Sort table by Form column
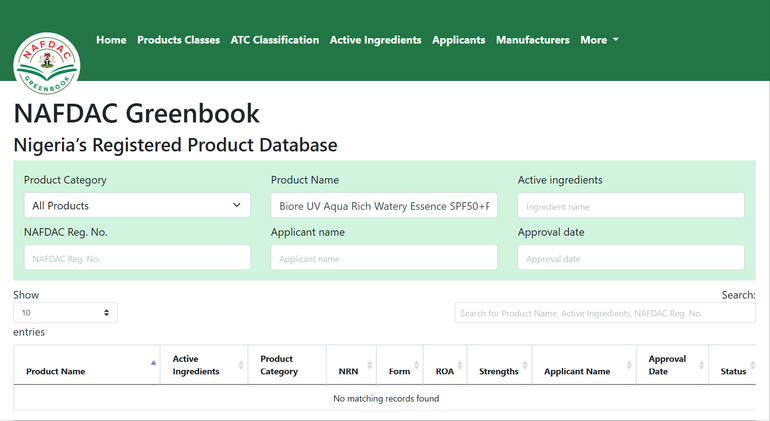The width and height of the screenshot is (770, 421). point(400,365)
